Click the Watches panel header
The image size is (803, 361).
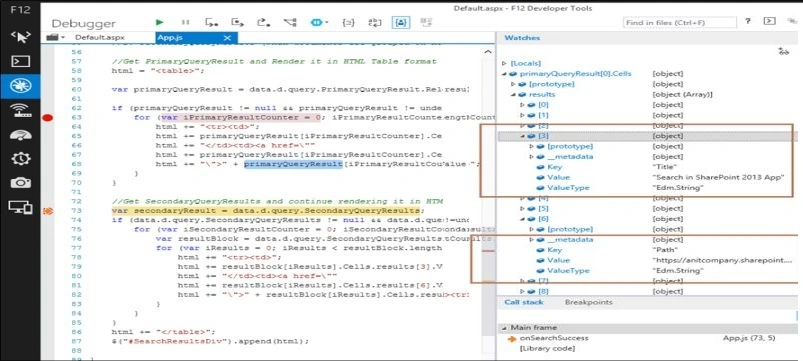pyautogui.click(x=522, y=38)
